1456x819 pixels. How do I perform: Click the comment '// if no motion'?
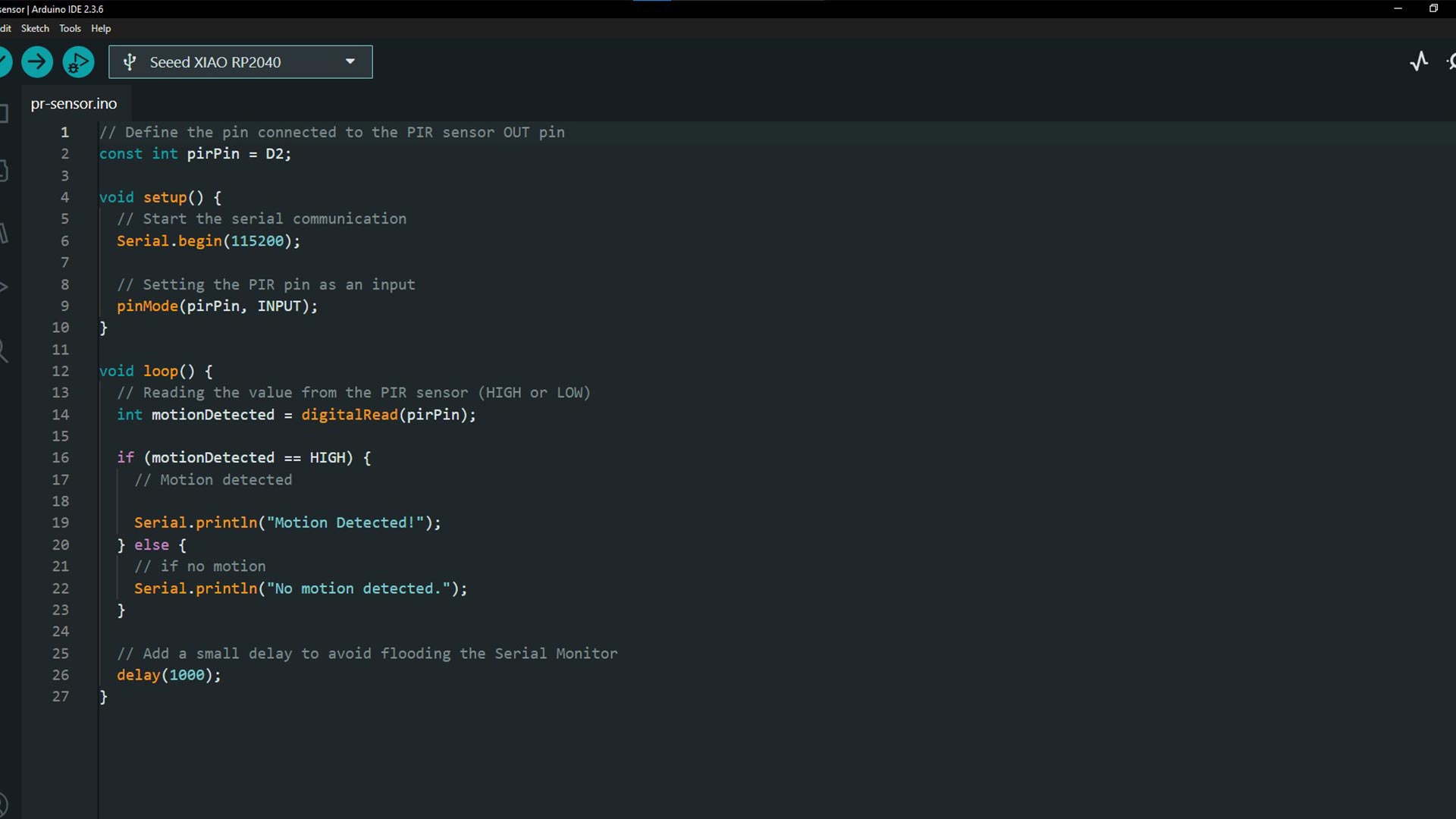pos(200,566)
